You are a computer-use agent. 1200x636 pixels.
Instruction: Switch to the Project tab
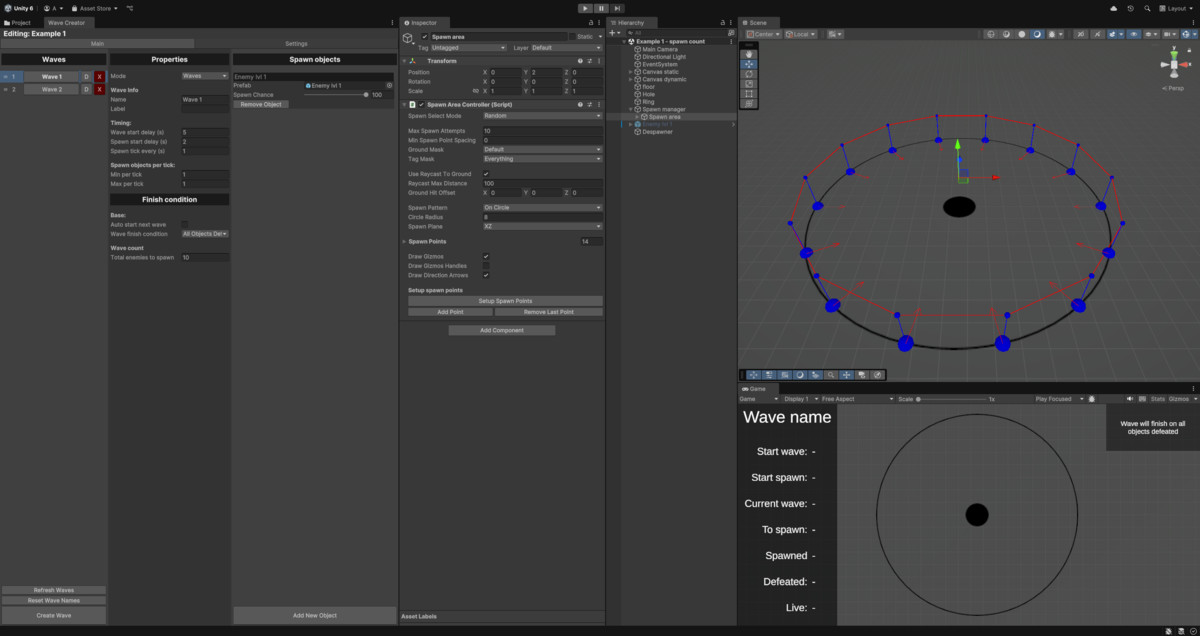[17, 22]
